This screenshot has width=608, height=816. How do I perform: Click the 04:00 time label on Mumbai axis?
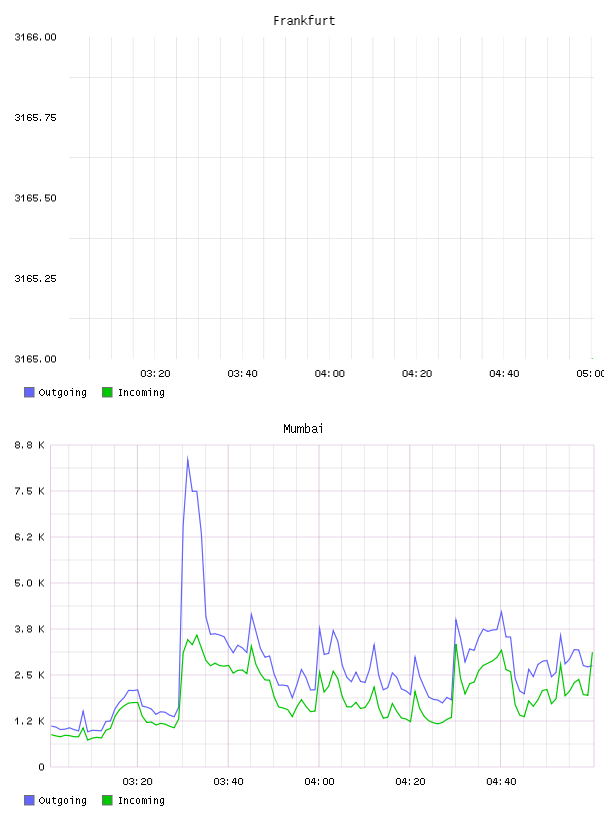pyautogui.click(x=319, y=782)
